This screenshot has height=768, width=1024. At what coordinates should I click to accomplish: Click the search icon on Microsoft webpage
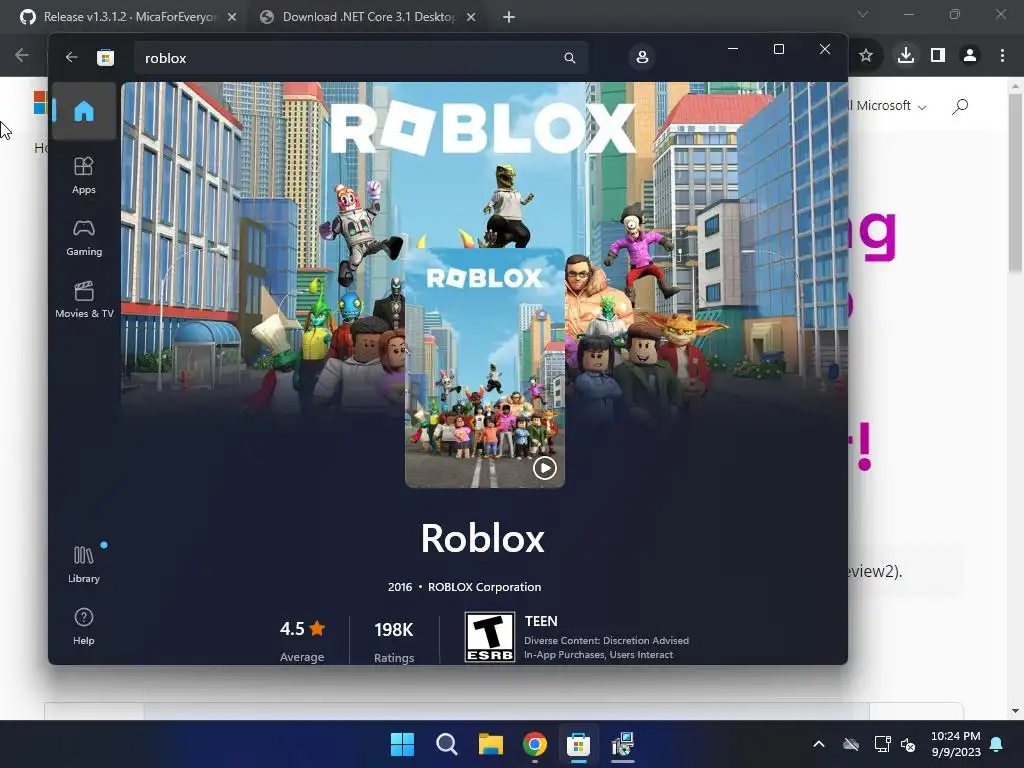click(959, 106)
